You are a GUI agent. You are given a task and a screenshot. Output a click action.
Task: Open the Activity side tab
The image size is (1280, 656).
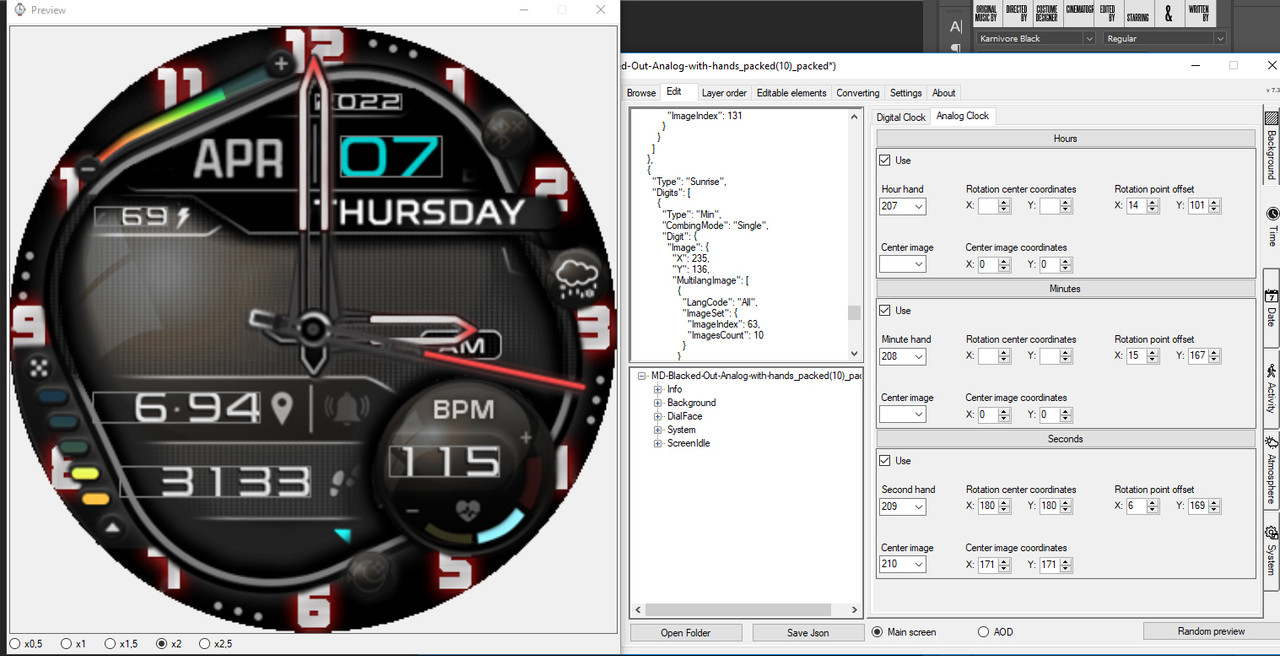pyautogui.click(x=1271, y=389)
